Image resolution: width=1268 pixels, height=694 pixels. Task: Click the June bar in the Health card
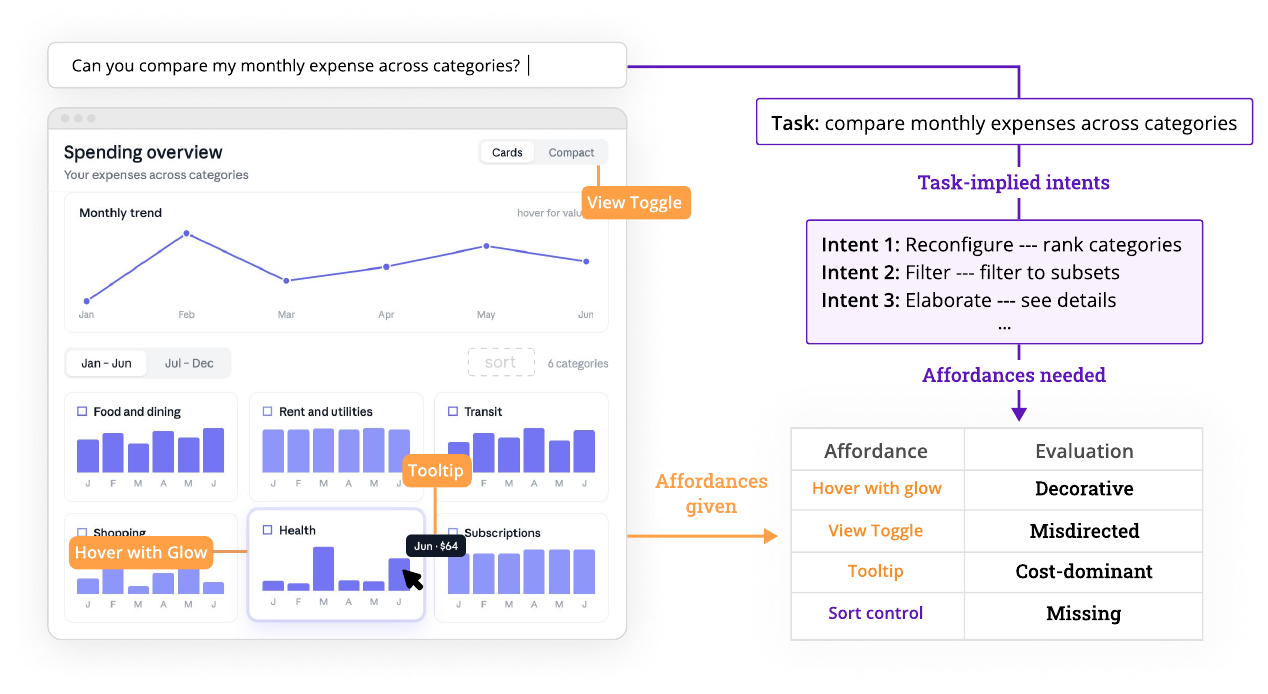(x=398, y=575)
